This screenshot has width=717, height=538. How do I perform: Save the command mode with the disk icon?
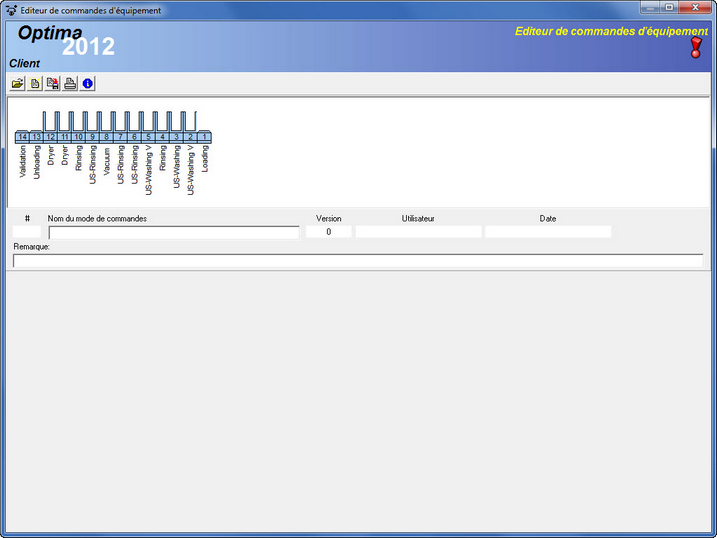point(53,84)
